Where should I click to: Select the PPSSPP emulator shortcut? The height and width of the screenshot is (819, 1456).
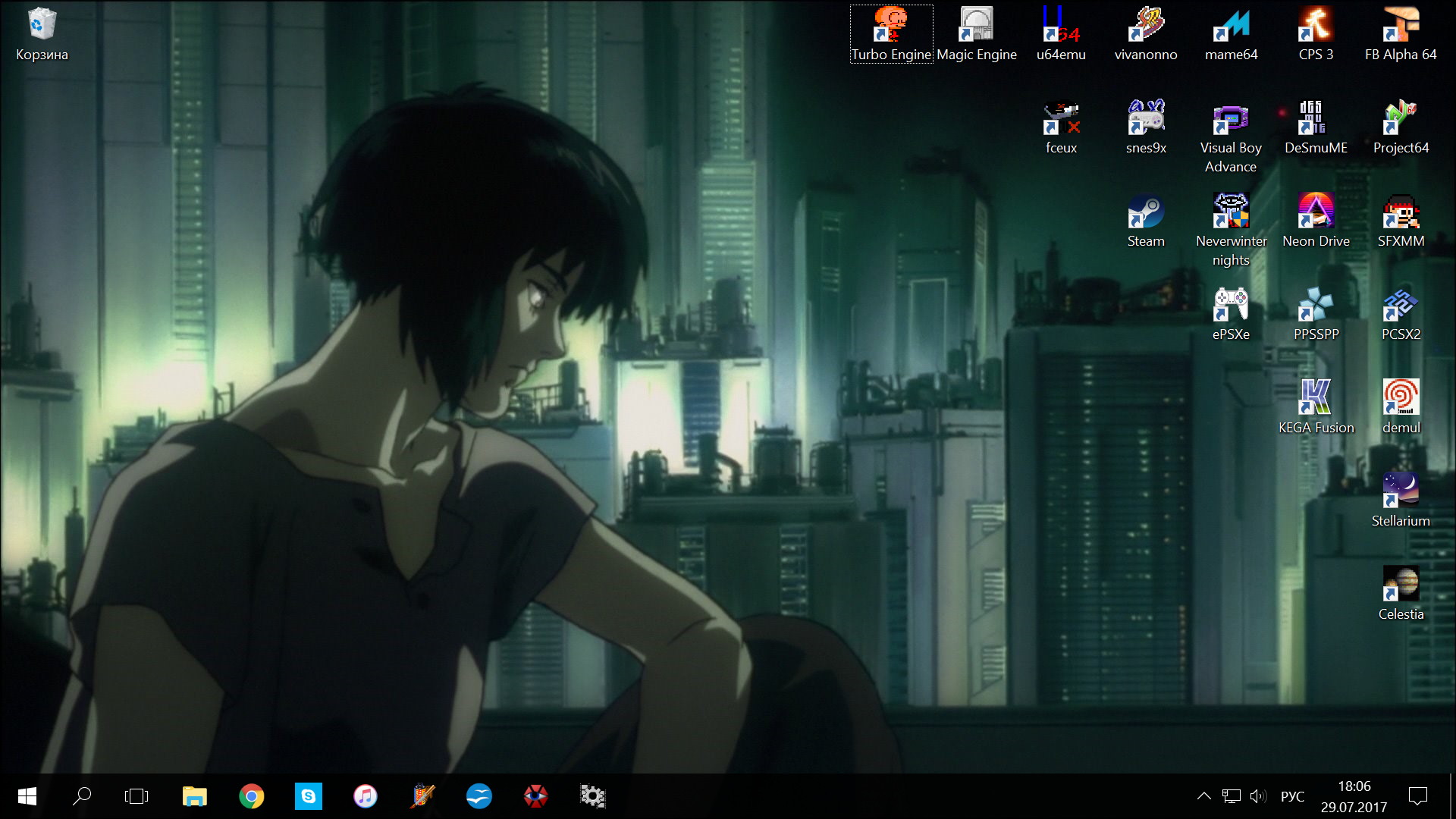click(1316, 315)
